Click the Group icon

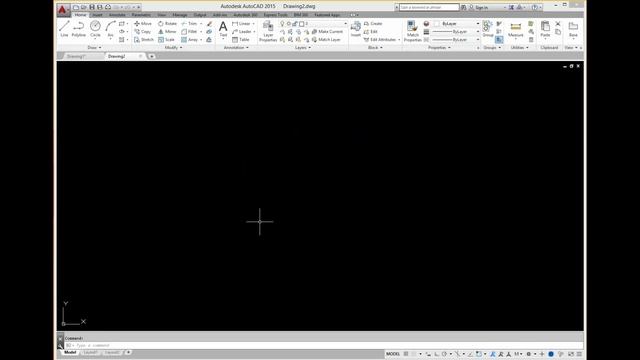[488, 29]
